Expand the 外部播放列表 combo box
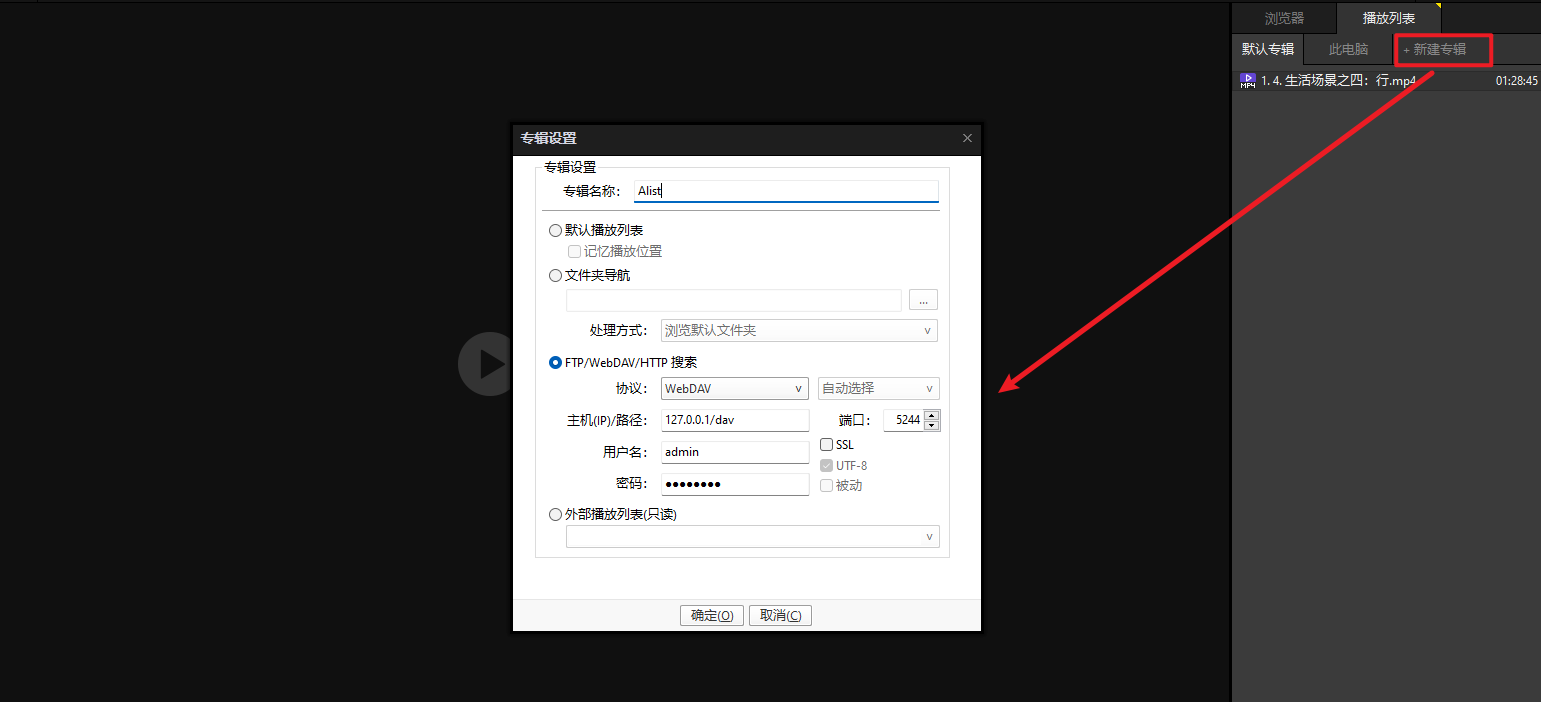 coord(752,537)
